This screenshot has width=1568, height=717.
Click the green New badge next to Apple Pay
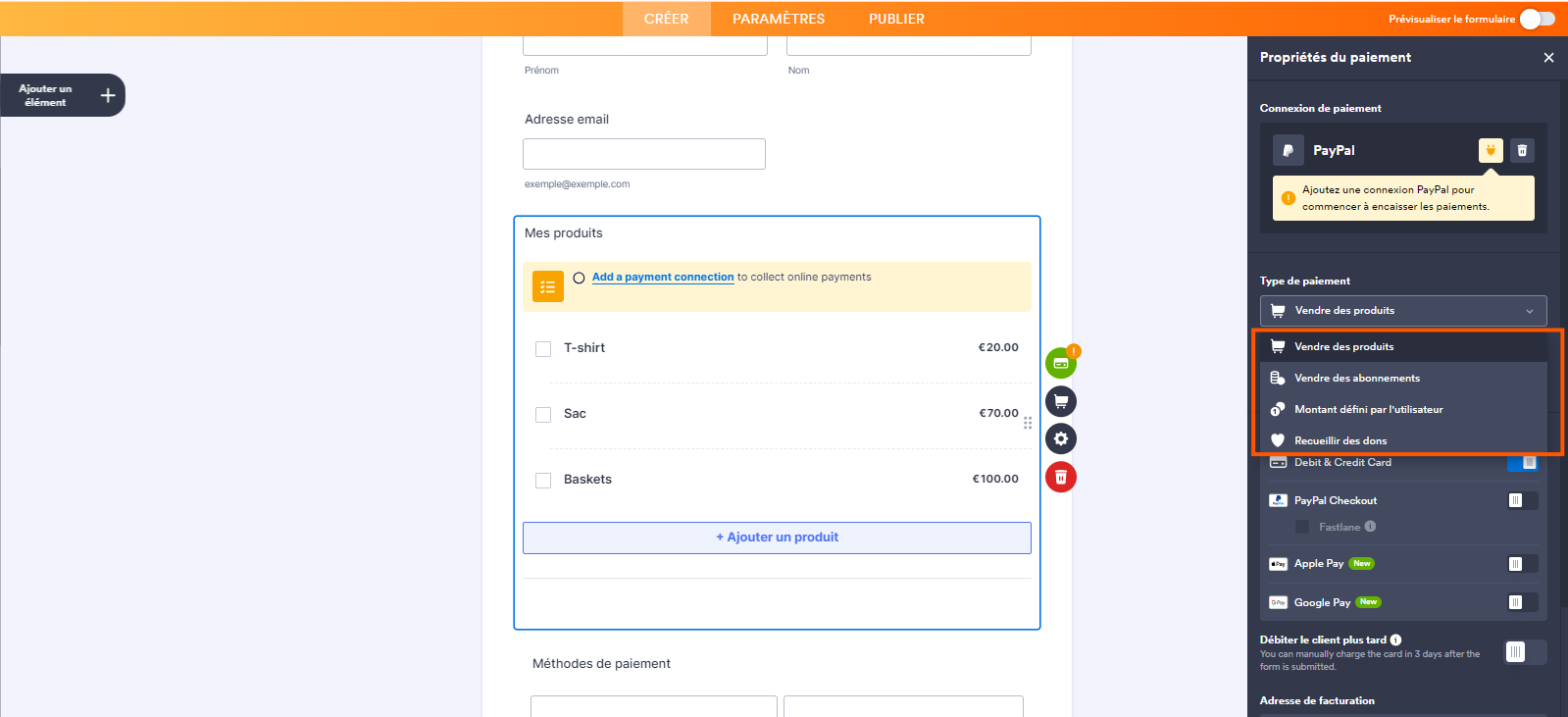coord(1362,563)
